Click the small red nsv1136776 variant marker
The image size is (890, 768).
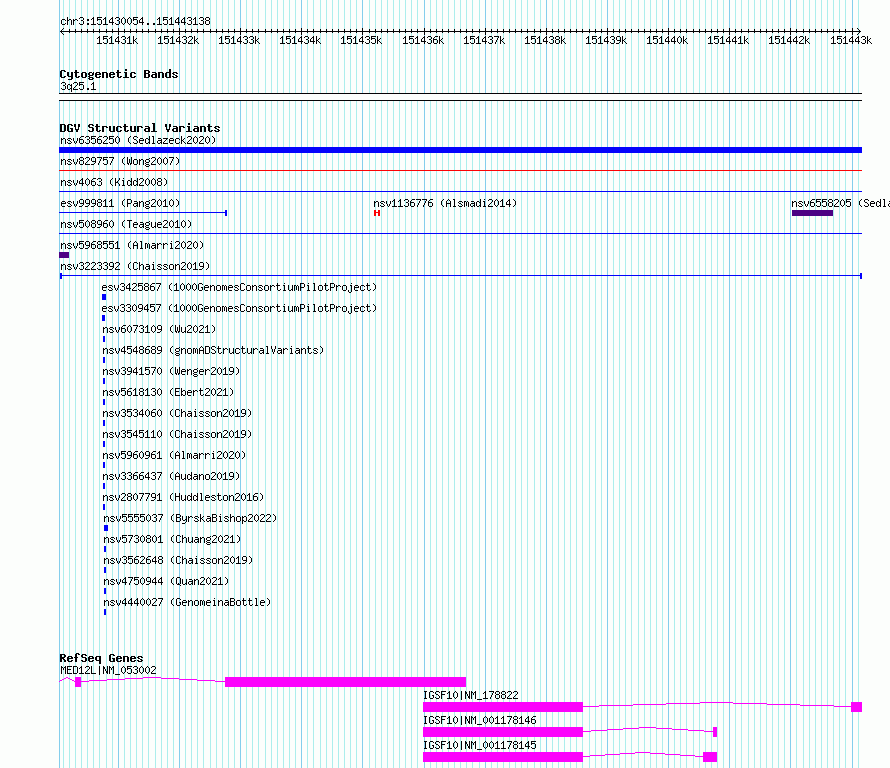pyautogui.click(x=377, y=213)
